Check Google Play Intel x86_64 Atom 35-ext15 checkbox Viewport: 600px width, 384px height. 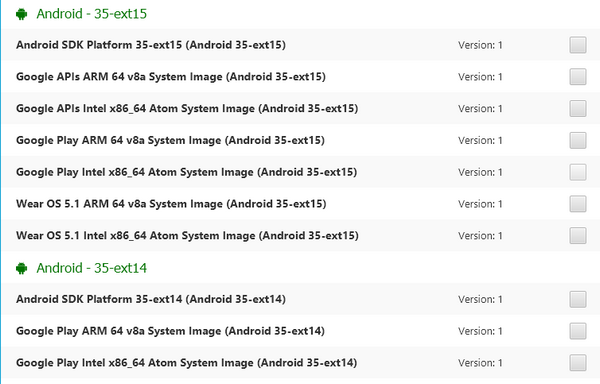[578, 172]
